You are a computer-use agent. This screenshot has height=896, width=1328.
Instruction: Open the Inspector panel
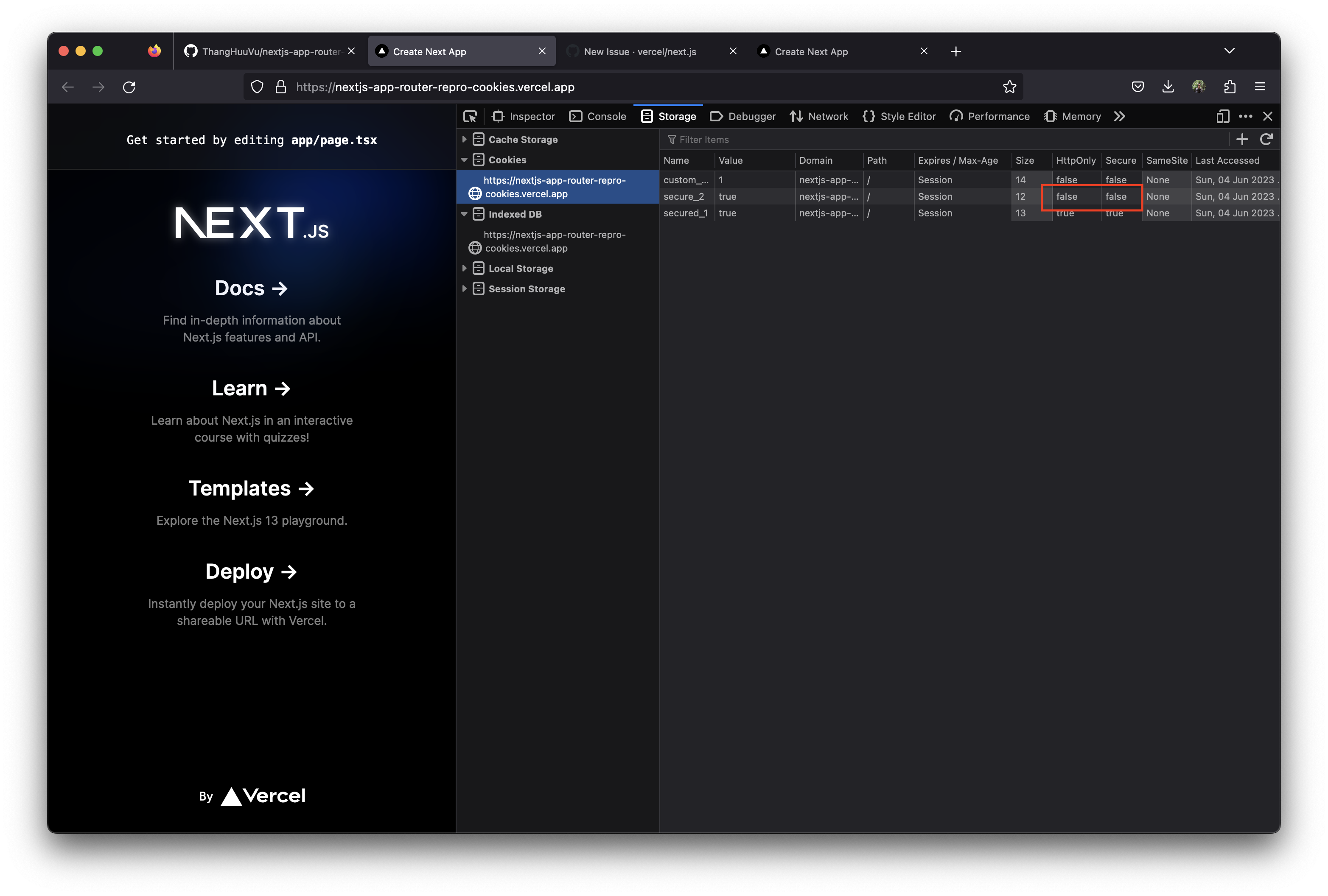tap(524, 116)
